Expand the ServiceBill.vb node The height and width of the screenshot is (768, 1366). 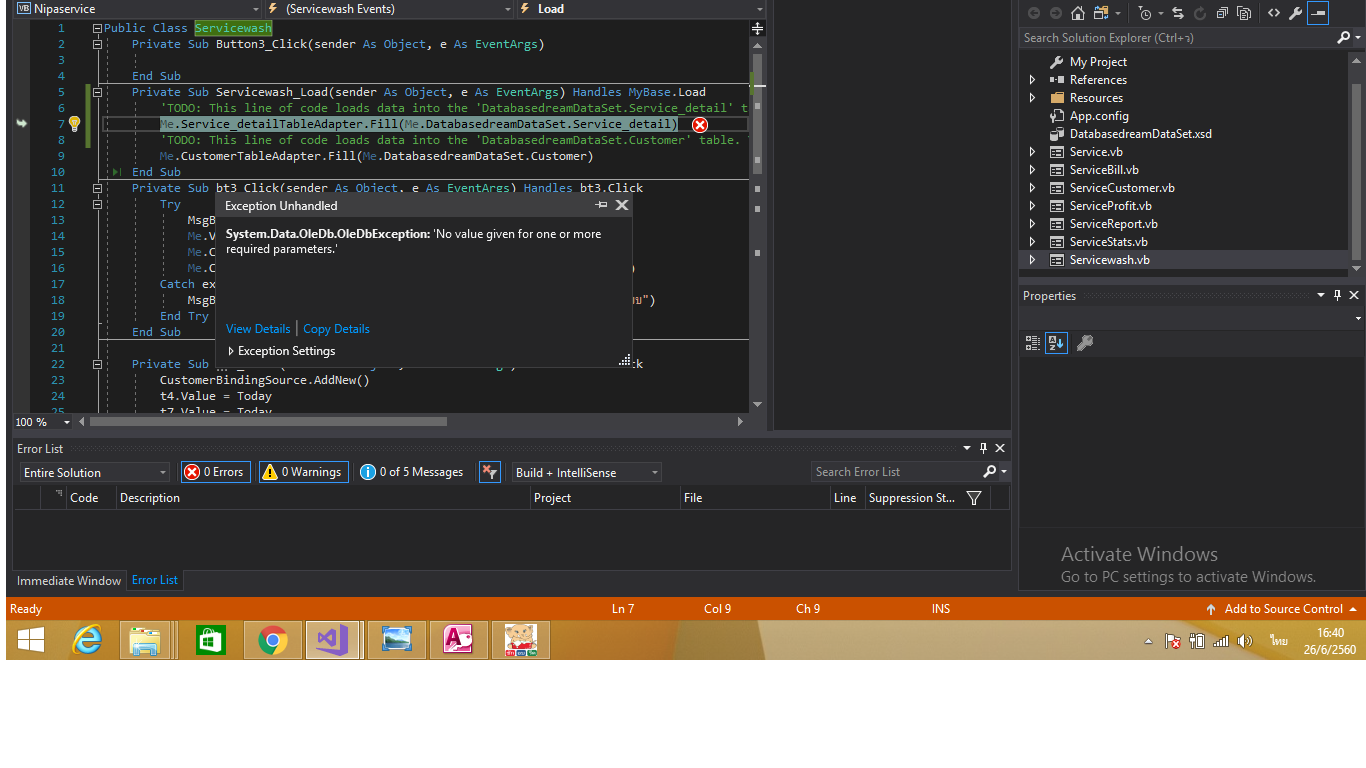point(1033,170)
